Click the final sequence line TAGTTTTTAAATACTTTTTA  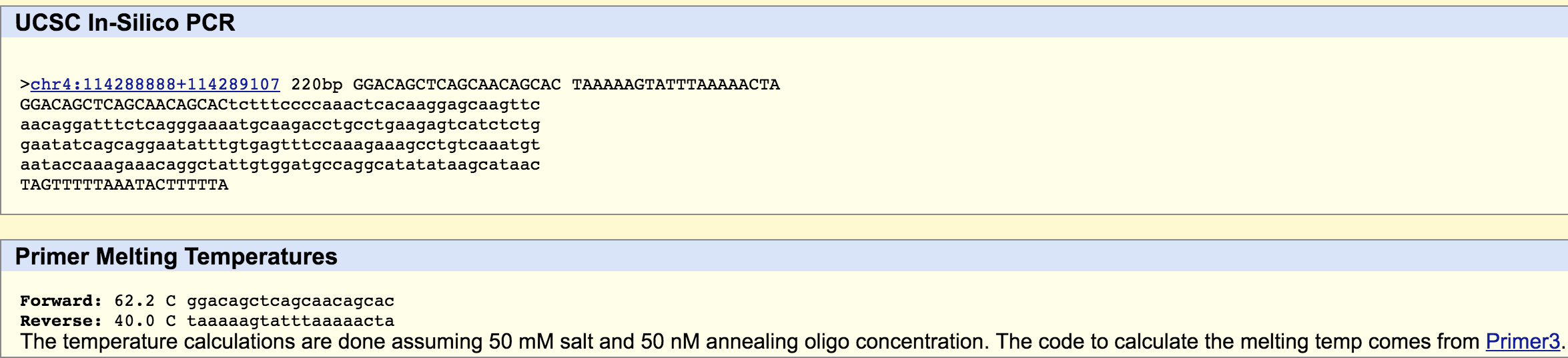(x=124, y=185)
